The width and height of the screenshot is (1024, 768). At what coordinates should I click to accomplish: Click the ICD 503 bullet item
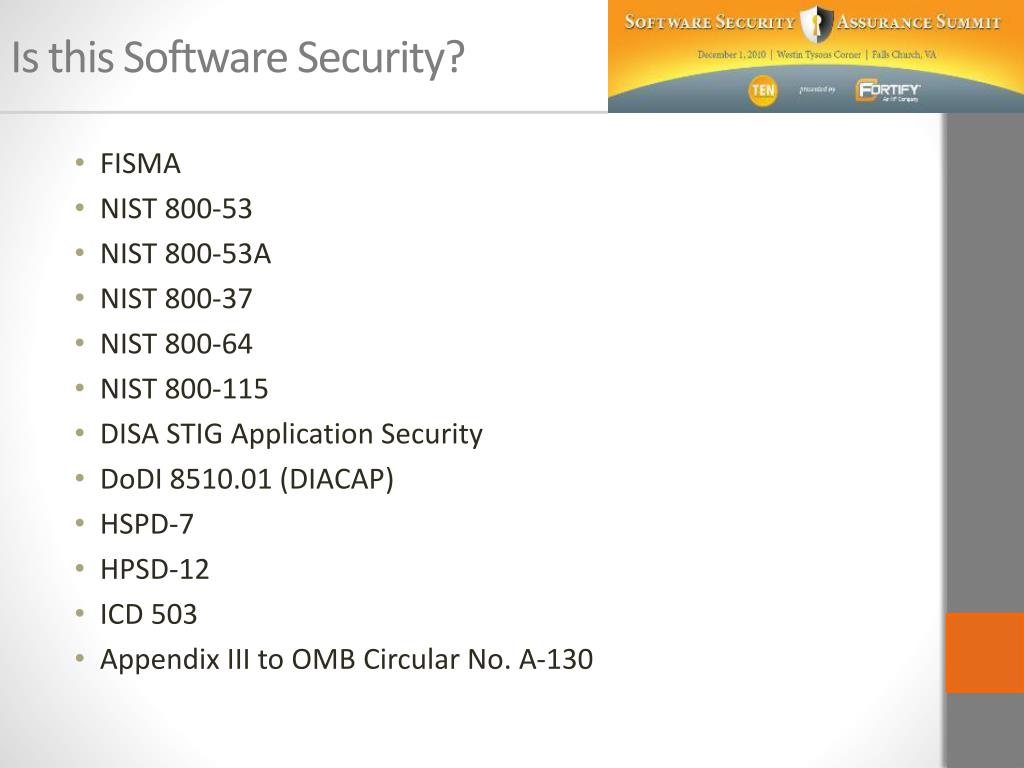(148, 615)
